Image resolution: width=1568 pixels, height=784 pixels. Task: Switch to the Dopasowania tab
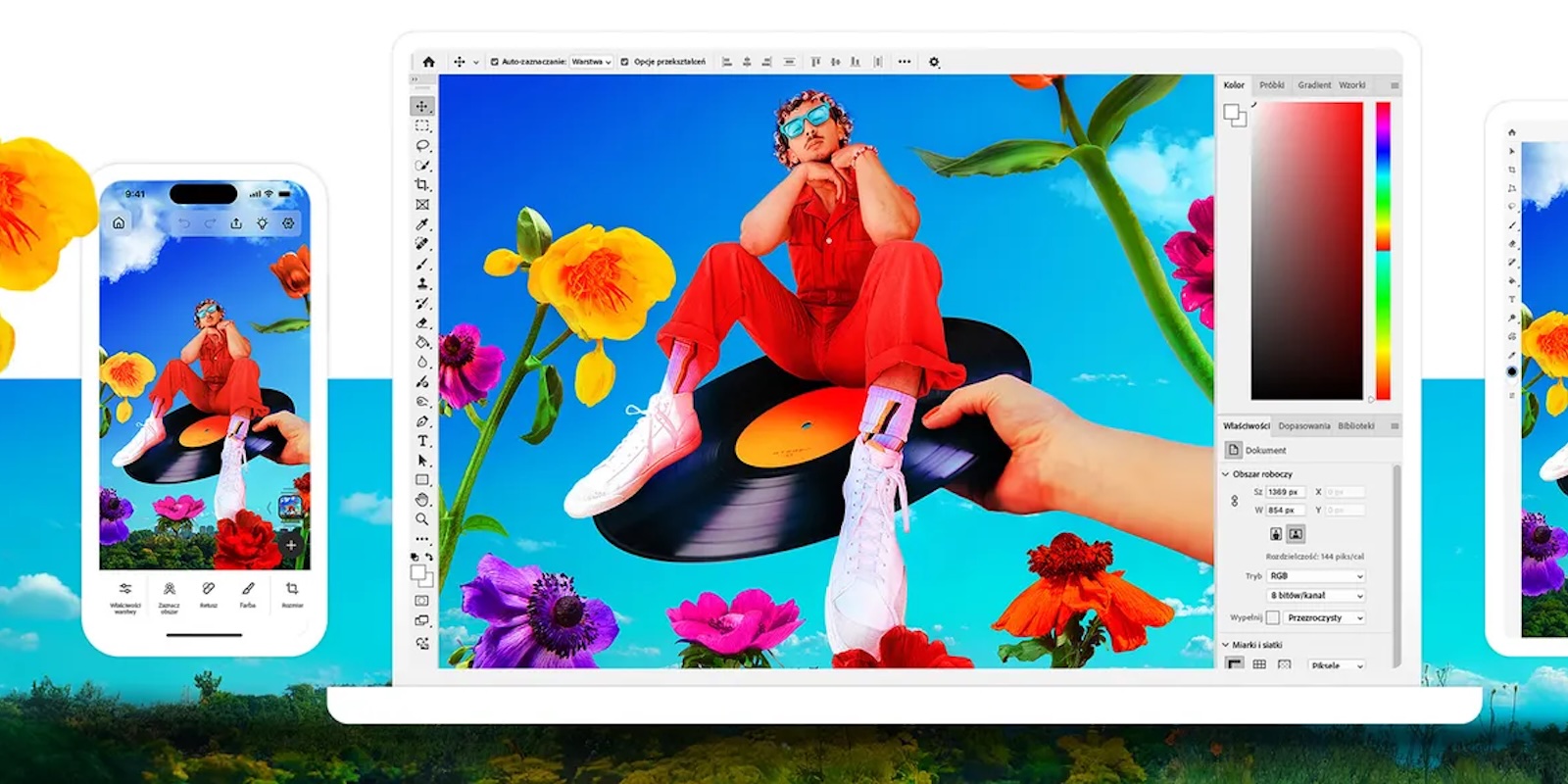pyautogui.click(x=1303, y=426)
